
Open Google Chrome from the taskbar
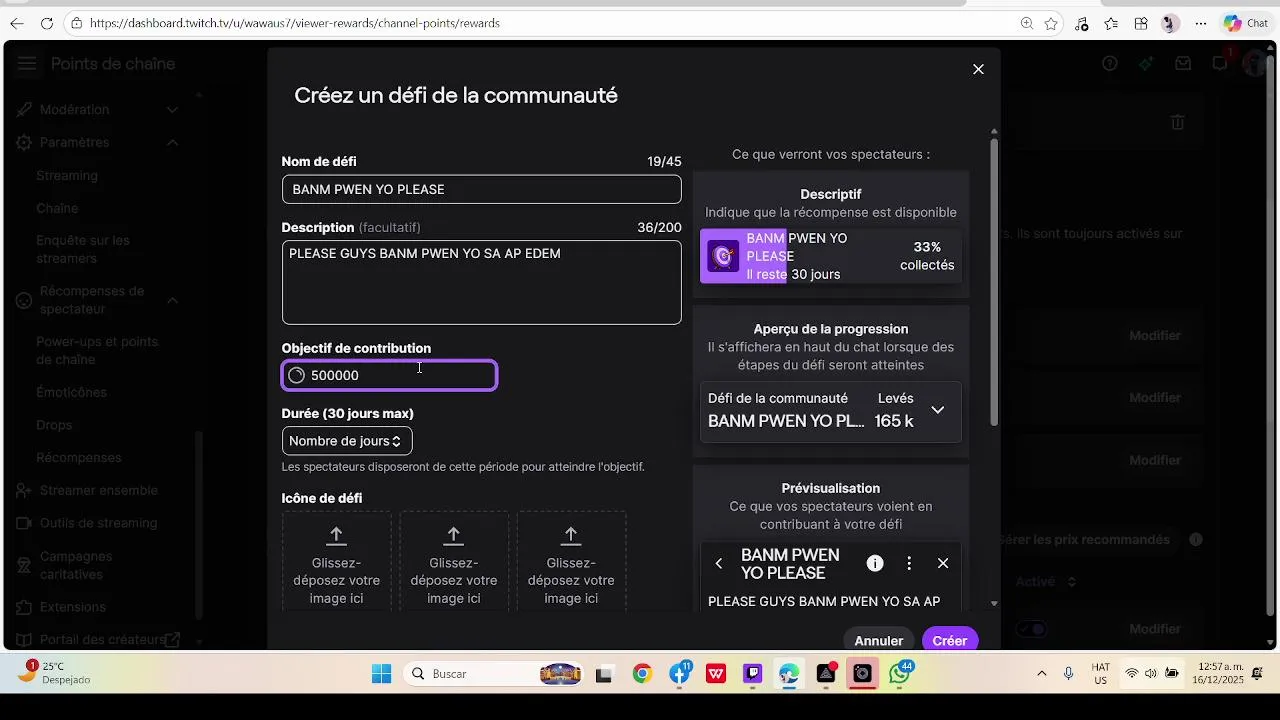pyautogui.click(x=642, y=674)
